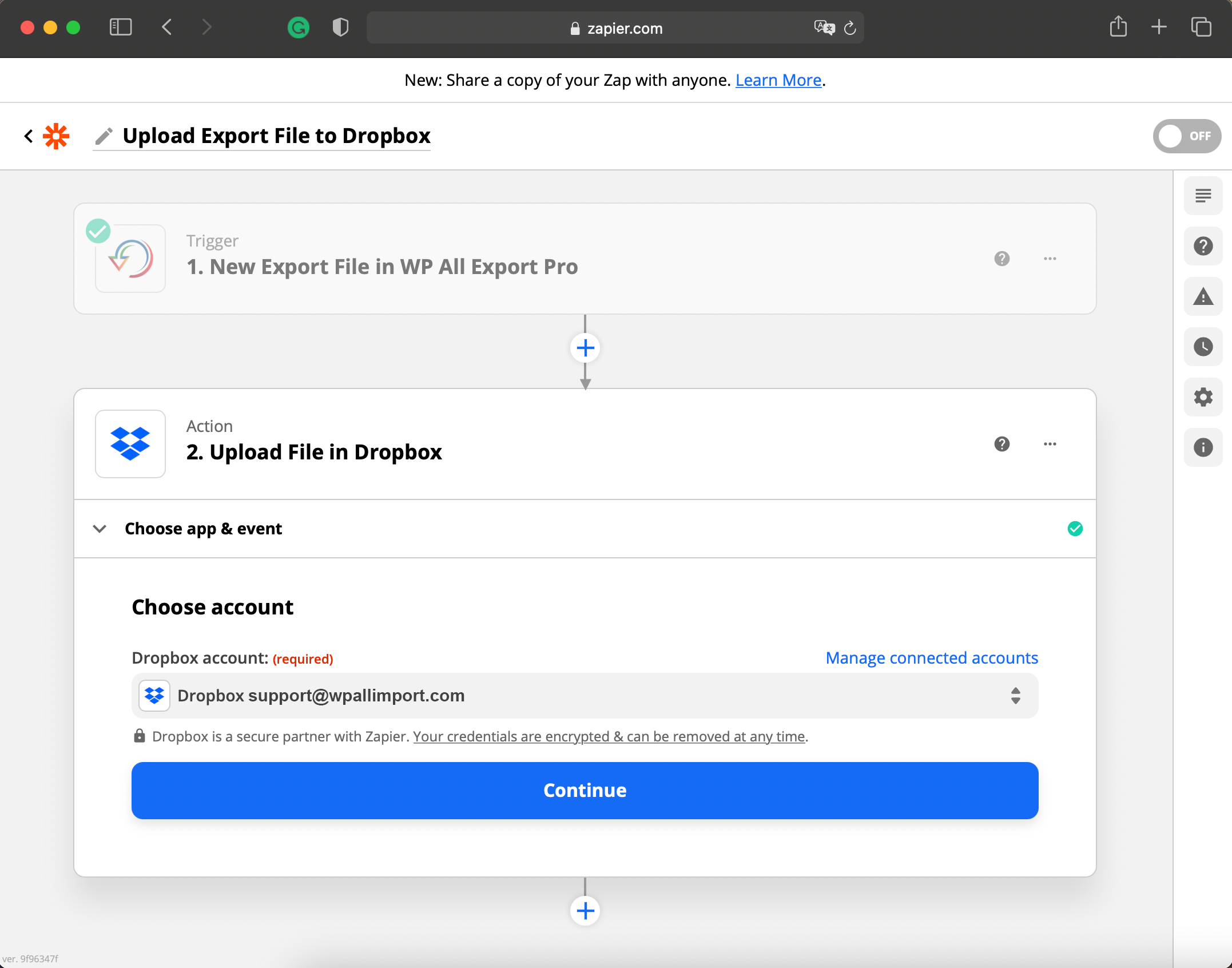Viewport: 1232px width, 968px height.
Task: Click the help question mark in right sidebar
Action: (x=1203, y=247)
